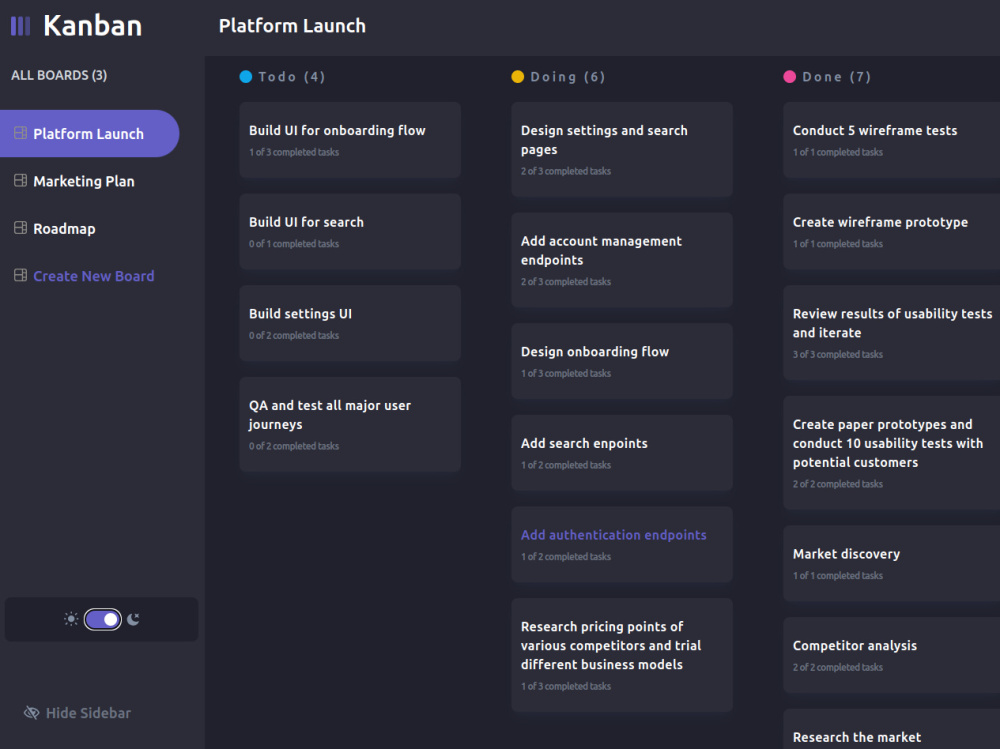Screen dimensions: 1000x749
Task: Switch to the Roadmap board
Action: click(x=64, y=228)
